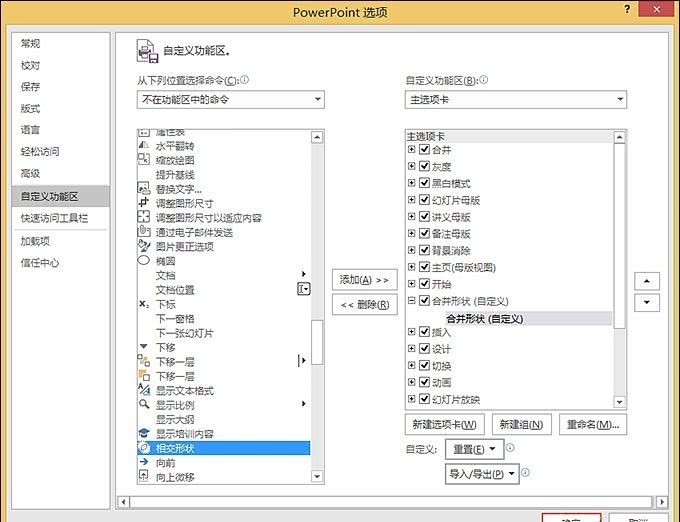Select the 向前 forward arrow icon
The height and width of the screenshot is (522, 680).
pos(144,462)
